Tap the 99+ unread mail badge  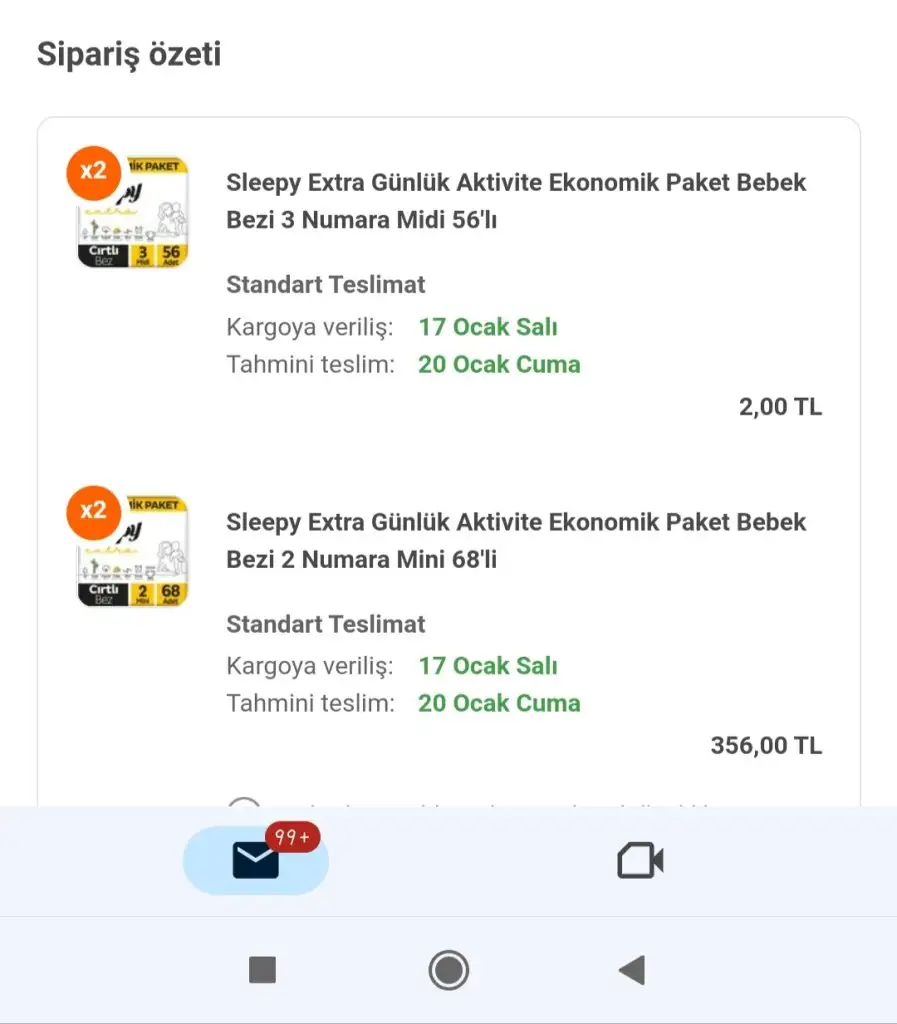pyautogui.click(x=292, y=838)
